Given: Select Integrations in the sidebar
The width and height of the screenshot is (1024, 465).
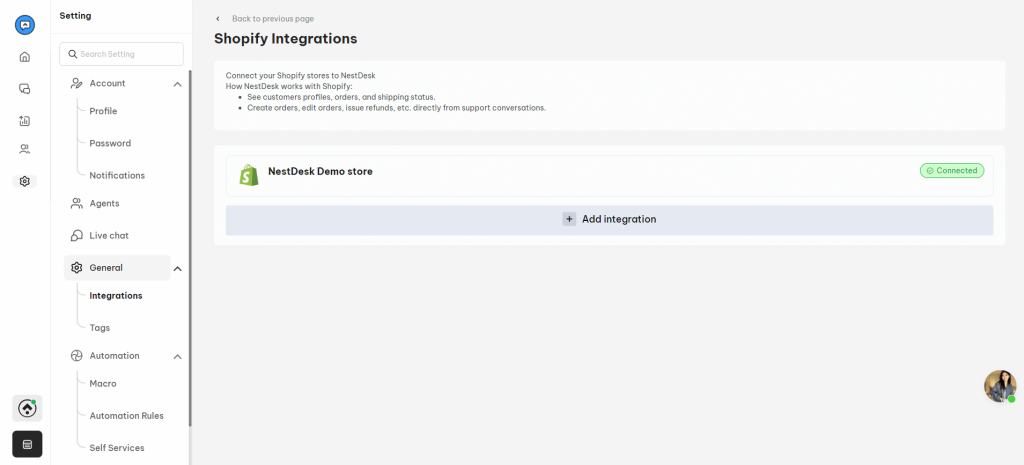Looking at the screenshot, I should point(116,296).
